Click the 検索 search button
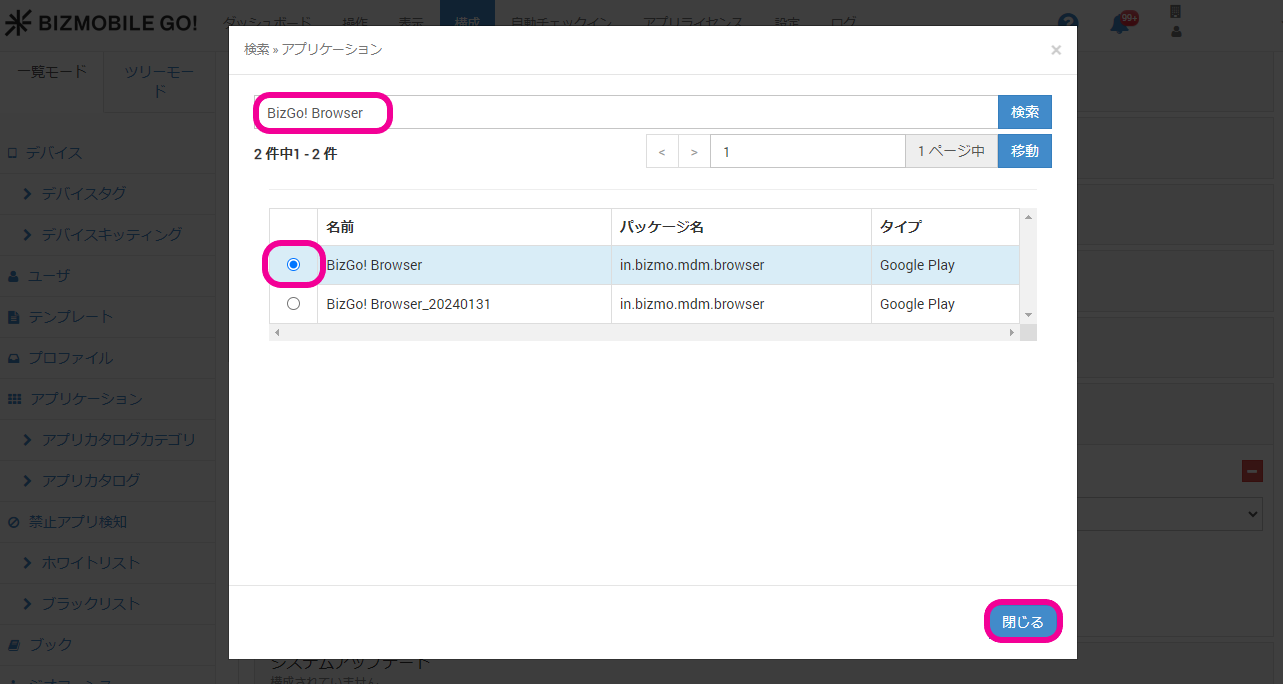1283x684 pixels. (x=1024, y=112)
